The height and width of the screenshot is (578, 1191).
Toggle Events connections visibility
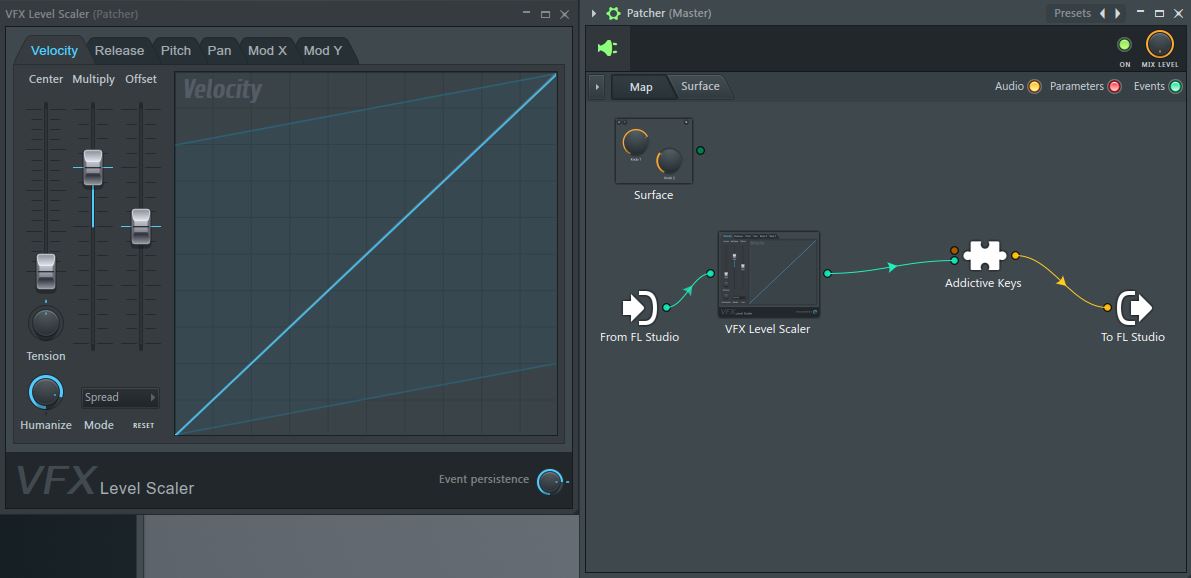tap(1175, 87)
